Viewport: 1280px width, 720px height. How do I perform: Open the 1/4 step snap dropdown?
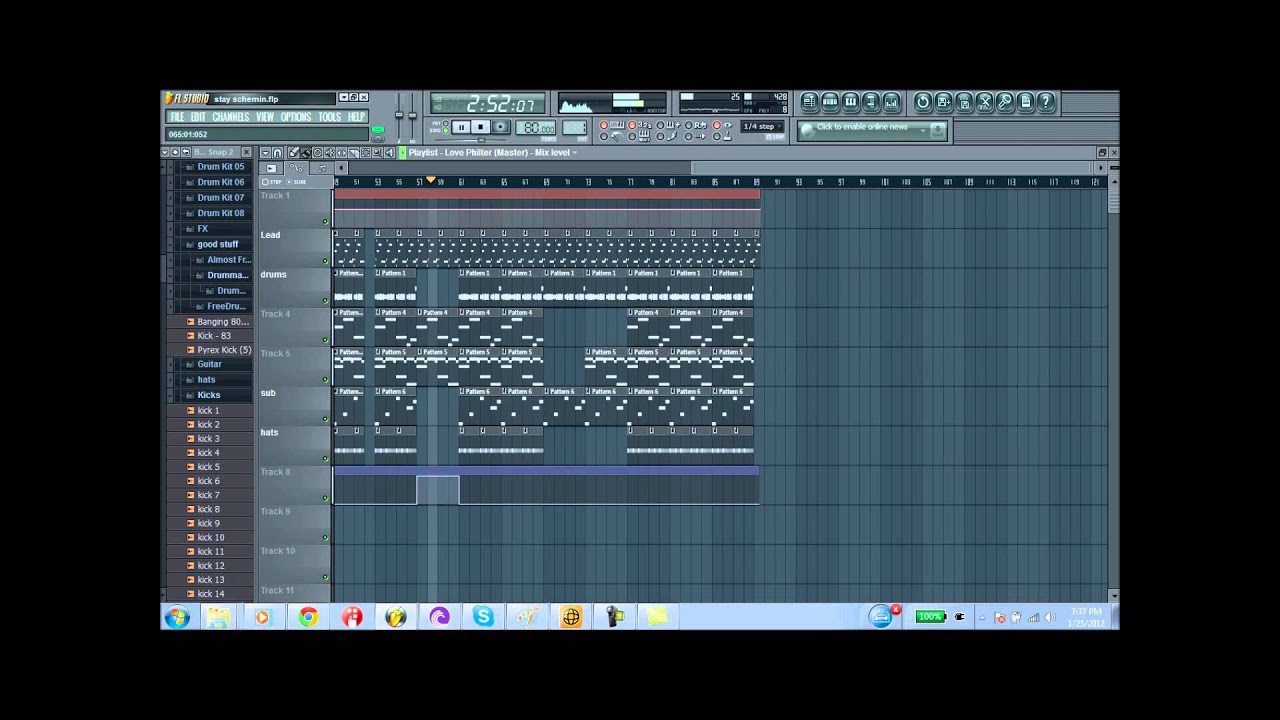(x=762, y=127)
